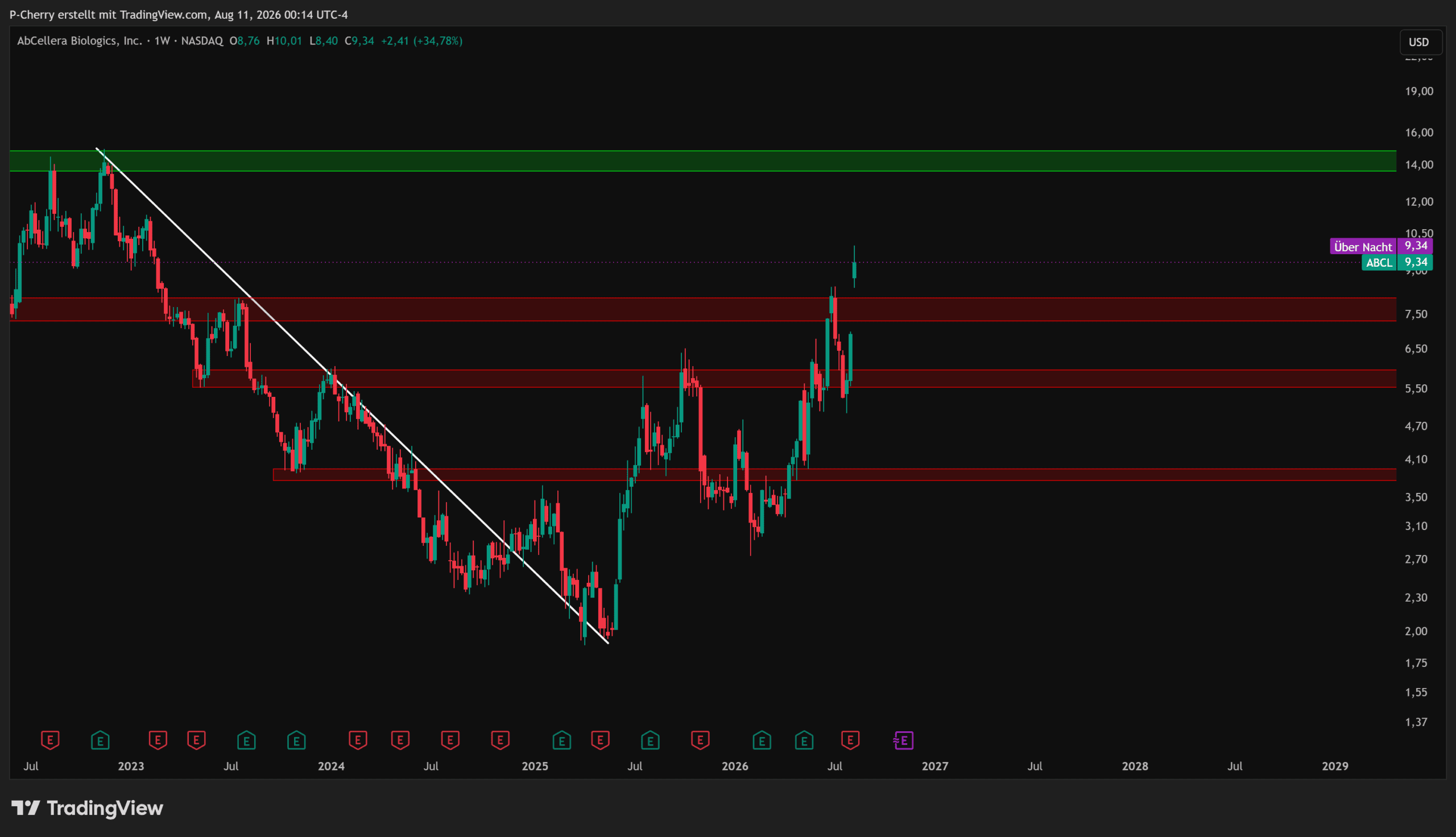The height and width of the screenshot is (837, 1456).
Task: Click the 12,00 price scale label
Action: click(1419, 202)
